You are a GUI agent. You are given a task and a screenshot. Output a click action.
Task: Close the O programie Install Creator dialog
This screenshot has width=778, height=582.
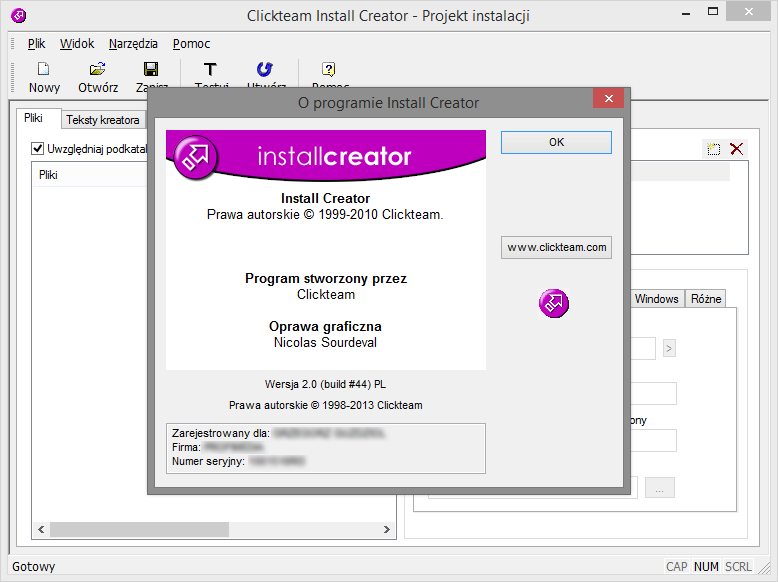point(609,98)
